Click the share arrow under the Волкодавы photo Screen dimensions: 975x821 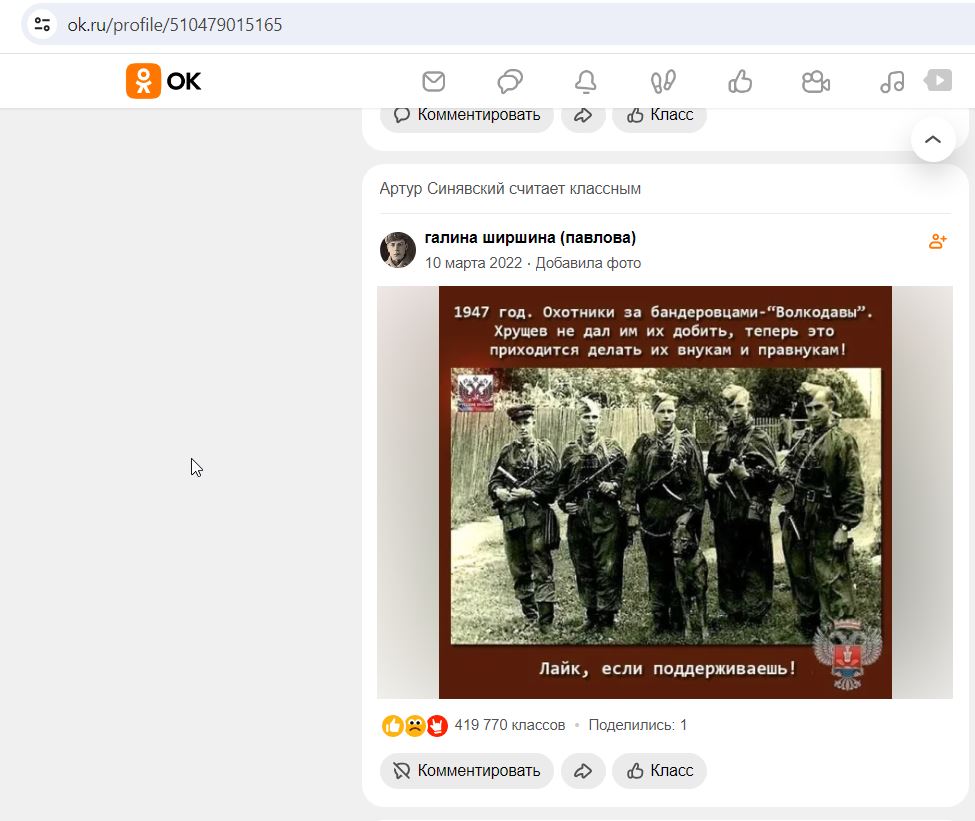(x=583, y=771)
